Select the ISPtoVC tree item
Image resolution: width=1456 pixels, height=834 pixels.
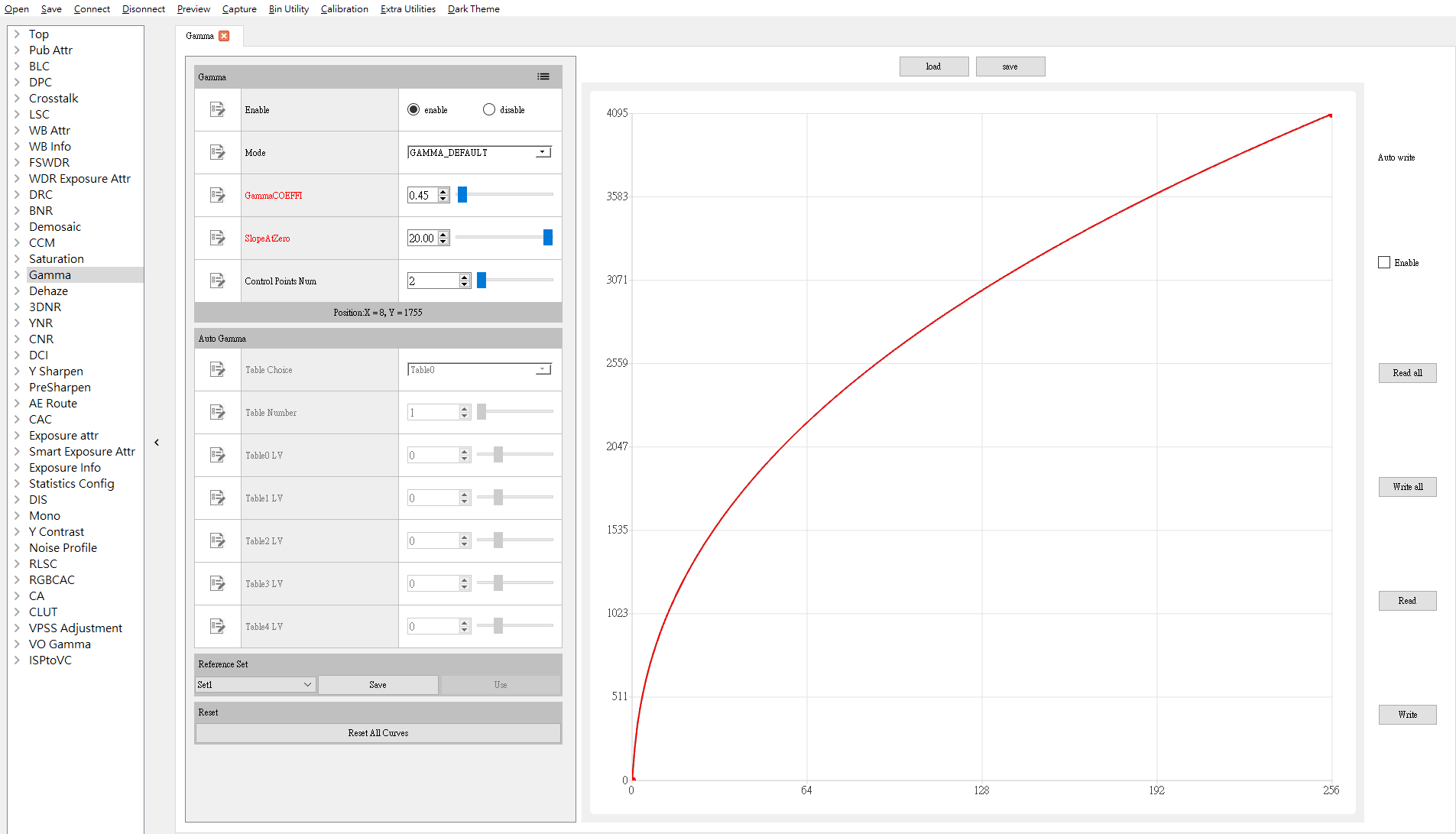coord(50,660)
